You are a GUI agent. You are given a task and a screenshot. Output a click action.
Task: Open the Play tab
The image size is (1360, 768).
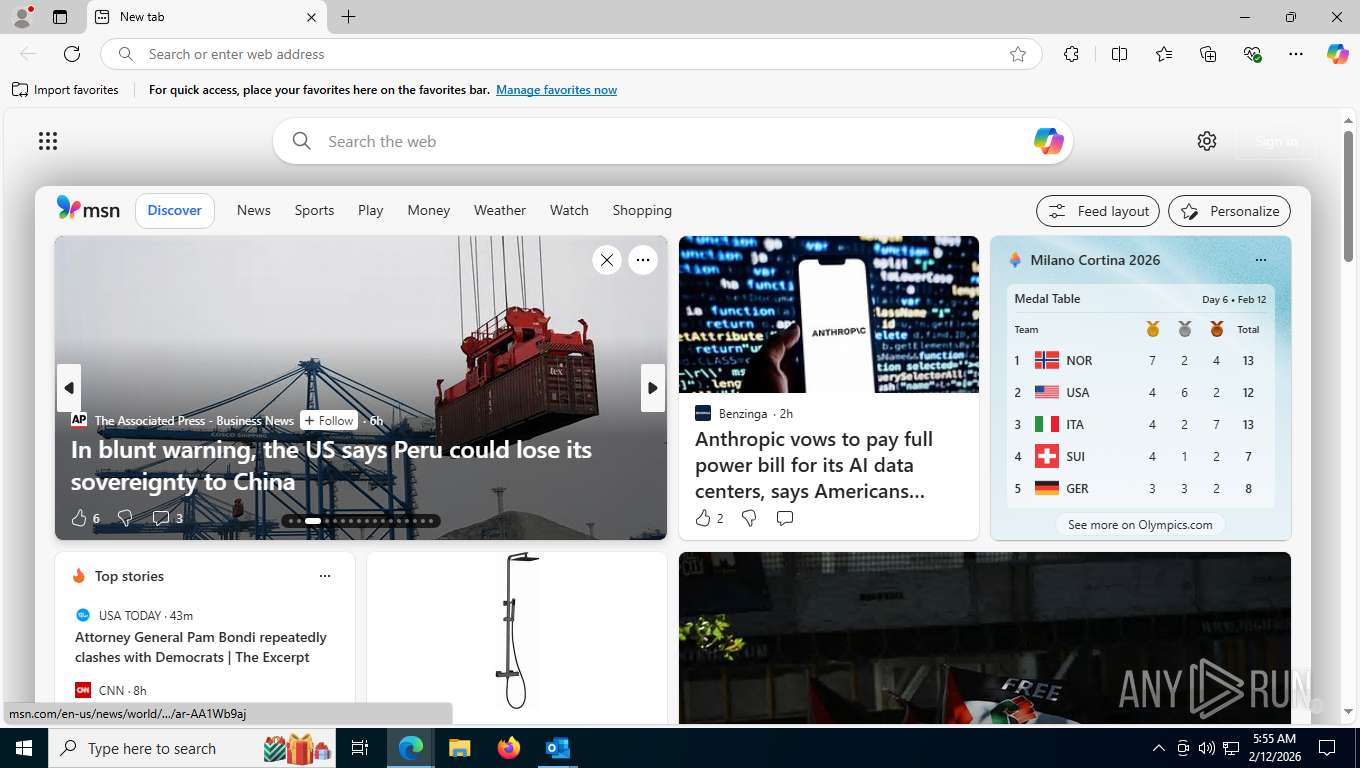(x=371, y=210)
